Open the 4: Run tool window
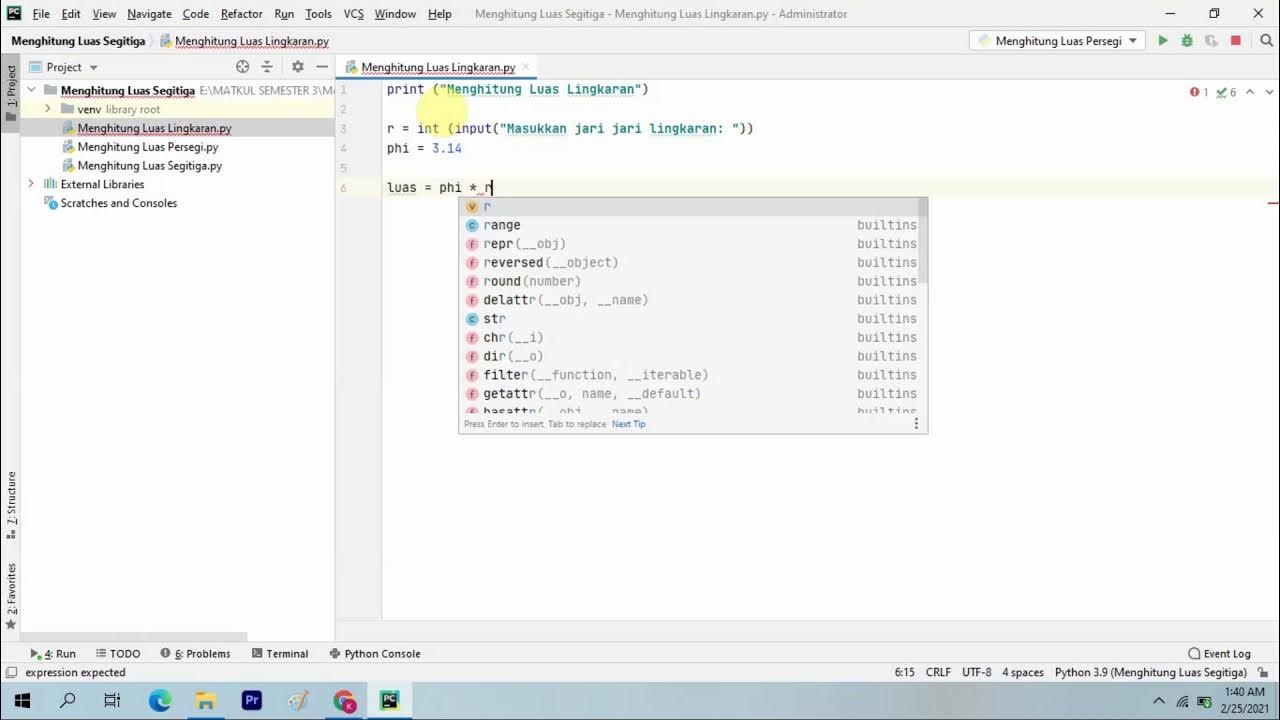The image size is (1280, 720). 53,654
